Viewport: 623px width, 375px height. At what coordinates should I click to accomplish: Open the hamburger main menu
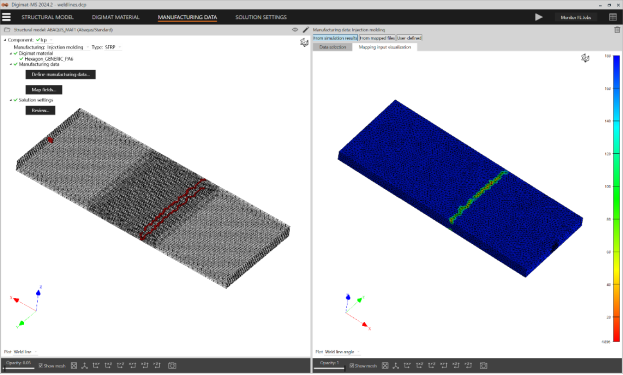point(6,17)
